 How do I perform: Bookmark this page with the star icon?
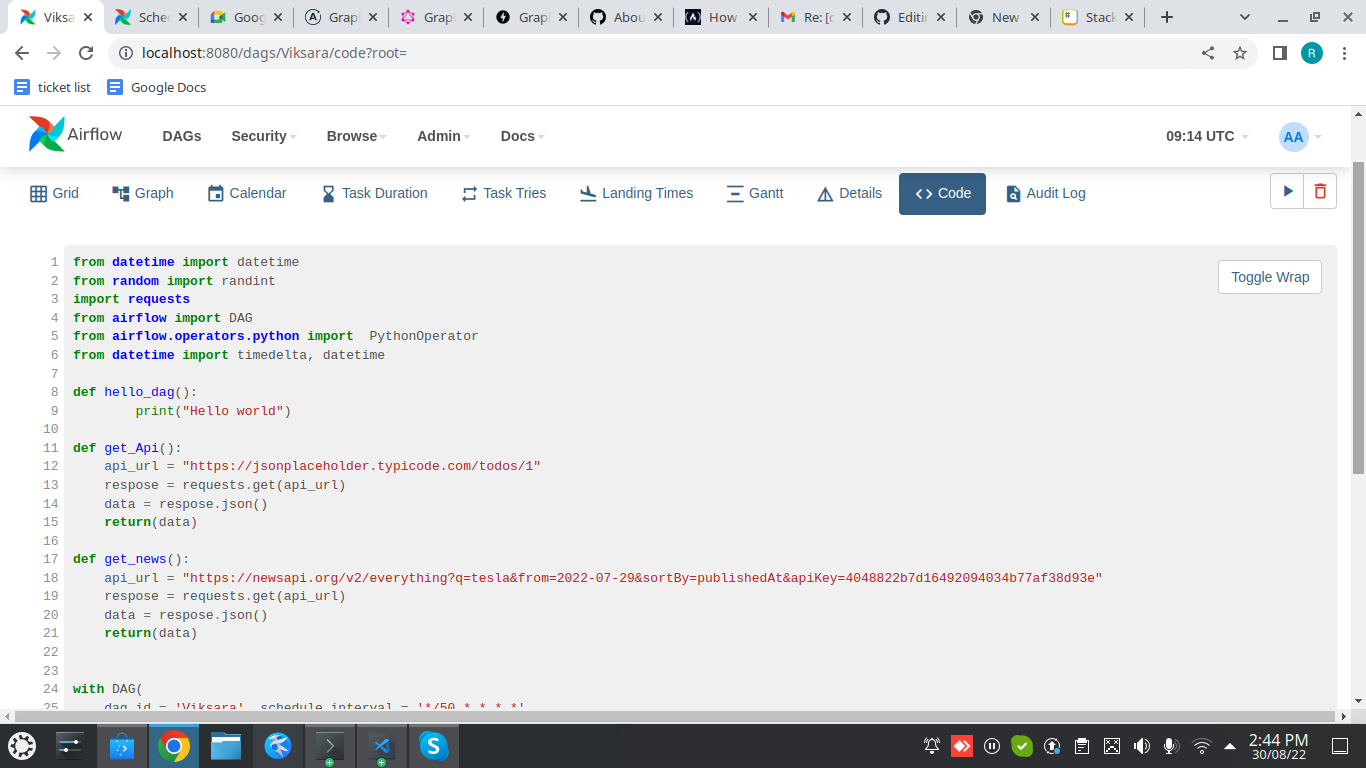coord(1240,53)
